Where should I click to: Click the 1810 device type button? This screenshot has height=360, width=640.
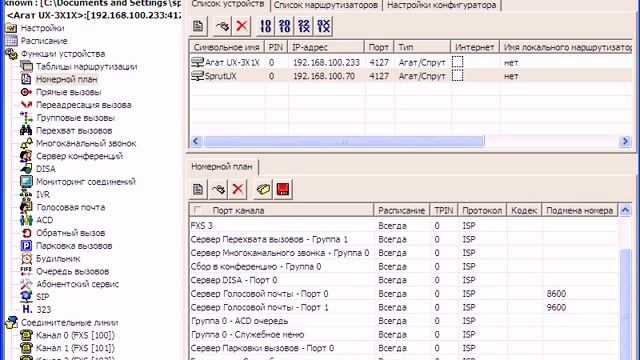pos(265,26)
